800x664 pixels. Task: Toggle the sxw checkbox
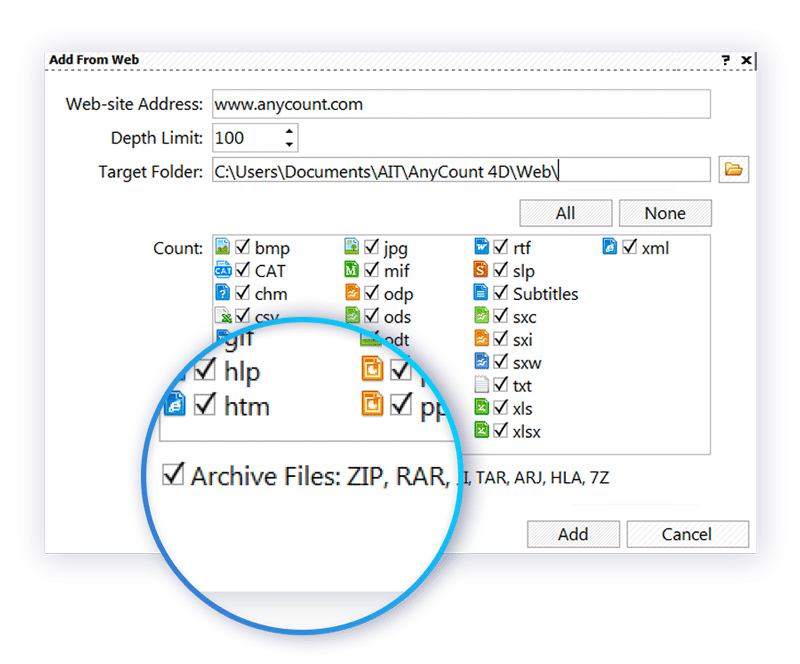[501, 361]
